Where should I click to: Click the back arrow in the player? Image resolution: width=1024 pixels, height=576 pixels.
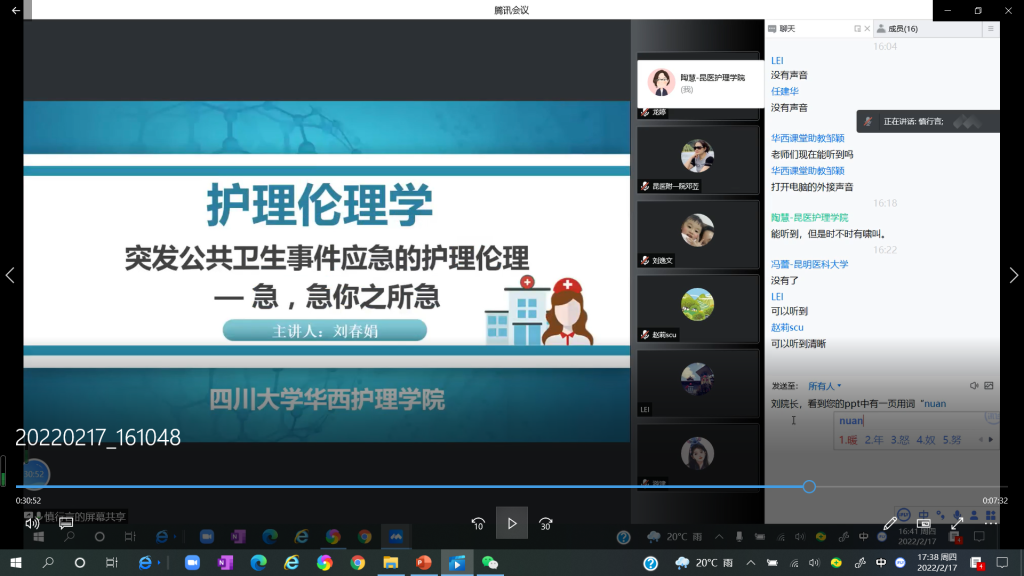pos(16,10)
